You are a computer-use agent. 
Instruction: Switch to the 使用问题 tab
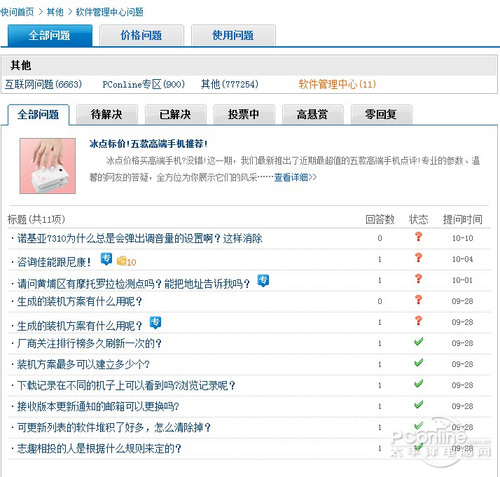pos(233,35)
